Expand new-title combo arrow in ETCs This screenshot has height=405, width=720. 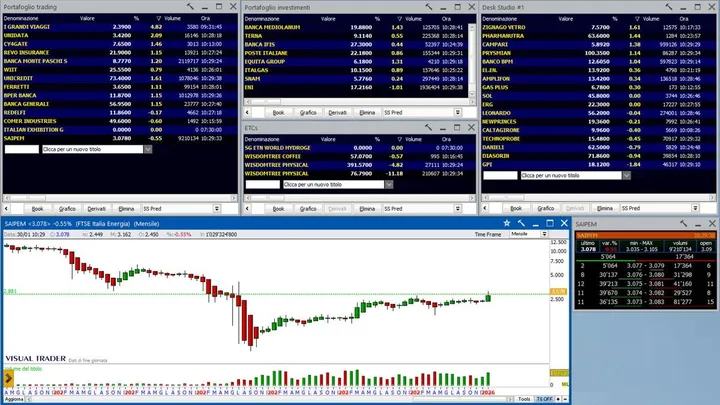tap(389, 185)
